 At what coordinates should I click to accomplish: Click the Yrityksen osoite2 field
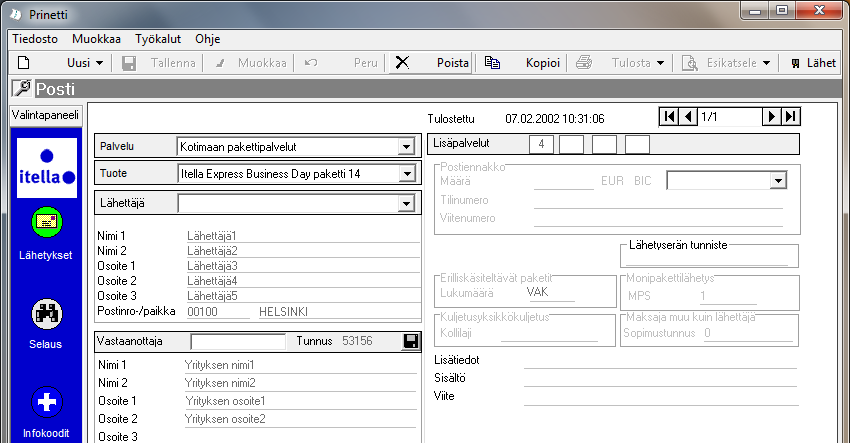[300, 419]
